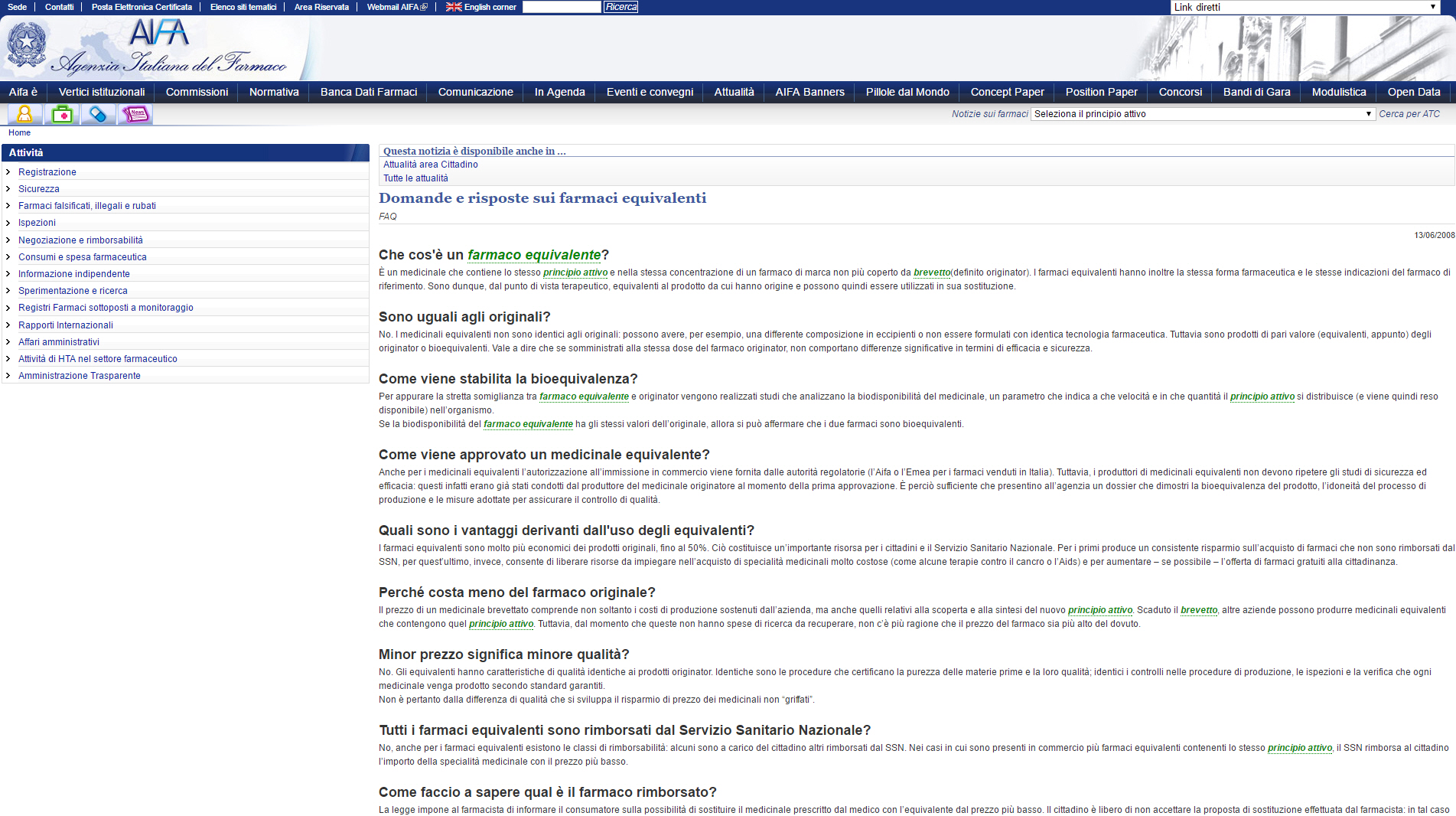Screen dimensions: 1456x816
Task: Open the Aifa è menu
Action: [x=23, y=92]
